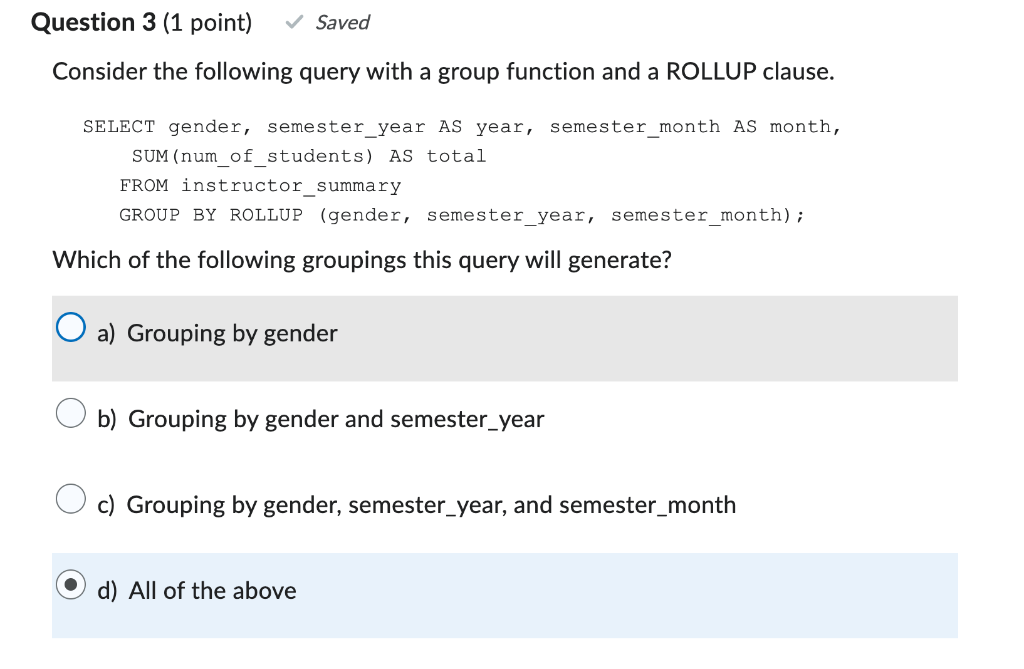Click the Saved checkmark icon
Screen dimensions: 1024x669
[293, 21]
